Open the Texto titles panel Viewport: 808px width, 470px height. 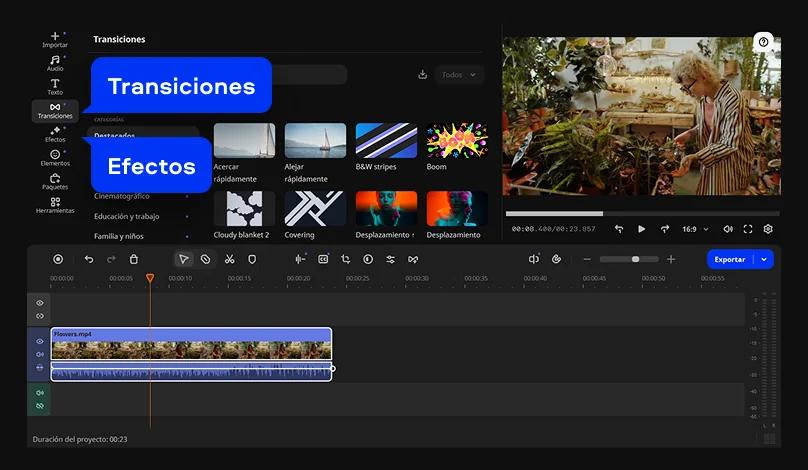[x=55, y=87]
